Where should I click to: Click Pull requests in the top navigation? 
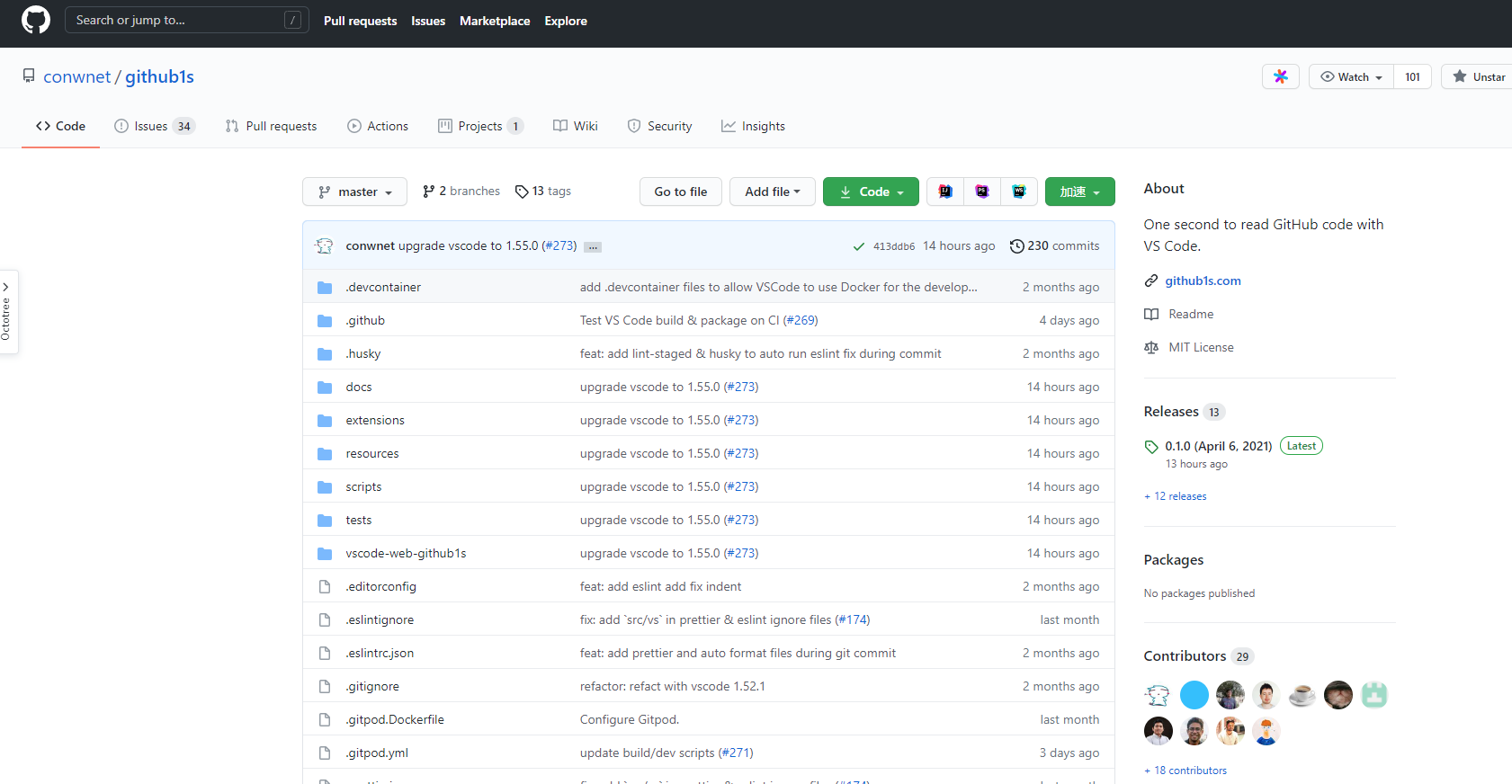click(360, 21)
